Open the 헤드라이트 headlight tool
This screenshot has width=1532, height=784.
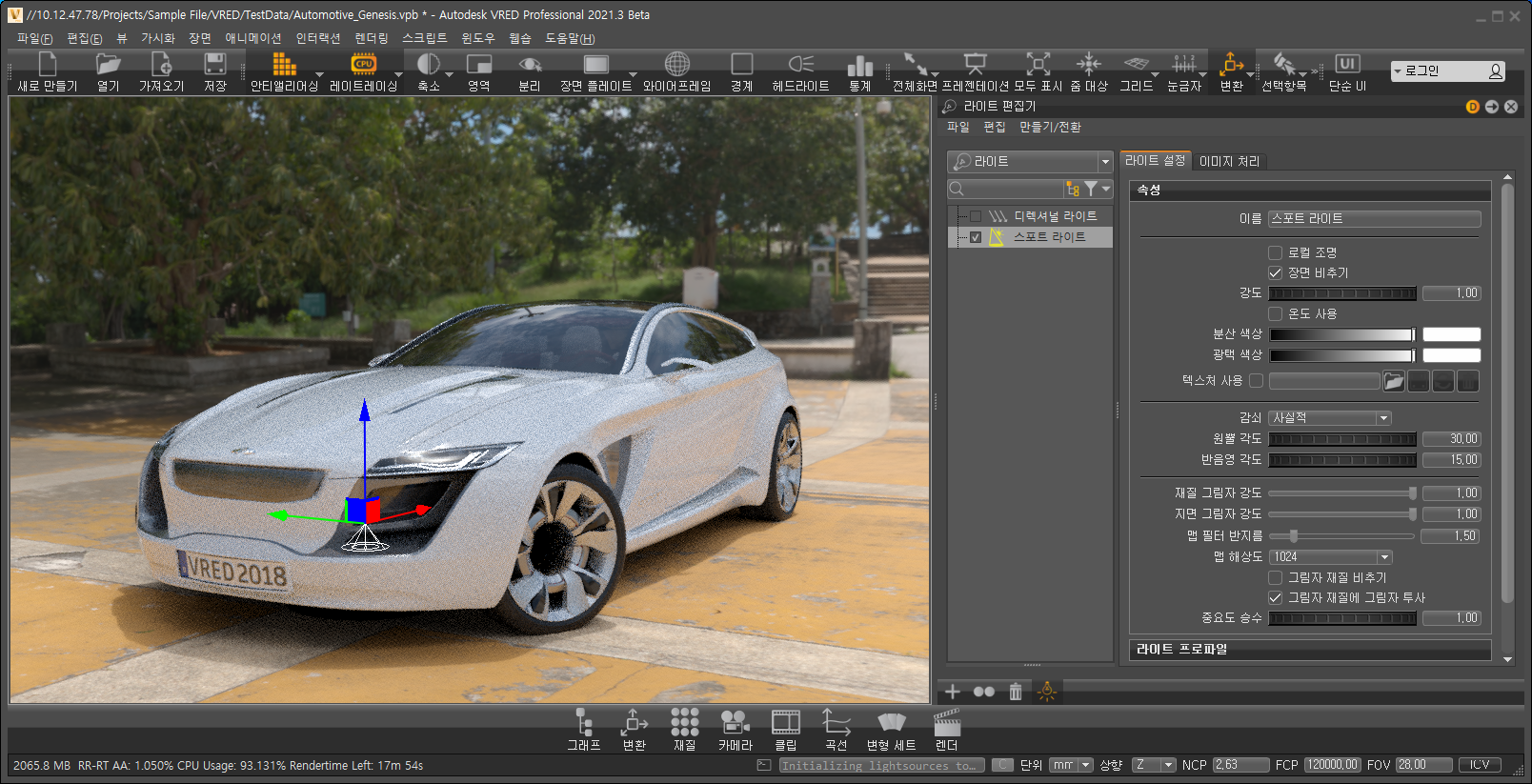pyautogui.click(x=800, y=65)
